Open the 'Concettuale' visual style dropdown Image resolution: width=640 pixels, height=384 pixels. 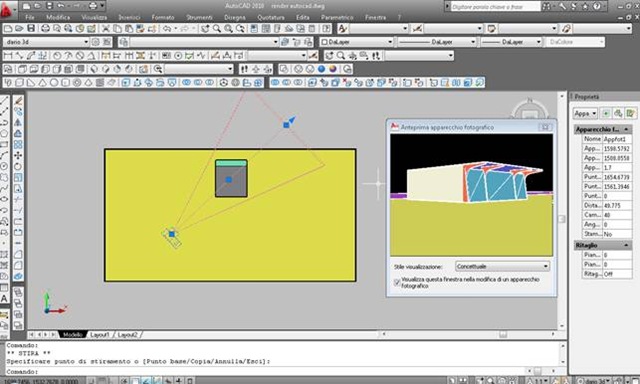pyautogui.click(x=502, y=266)
